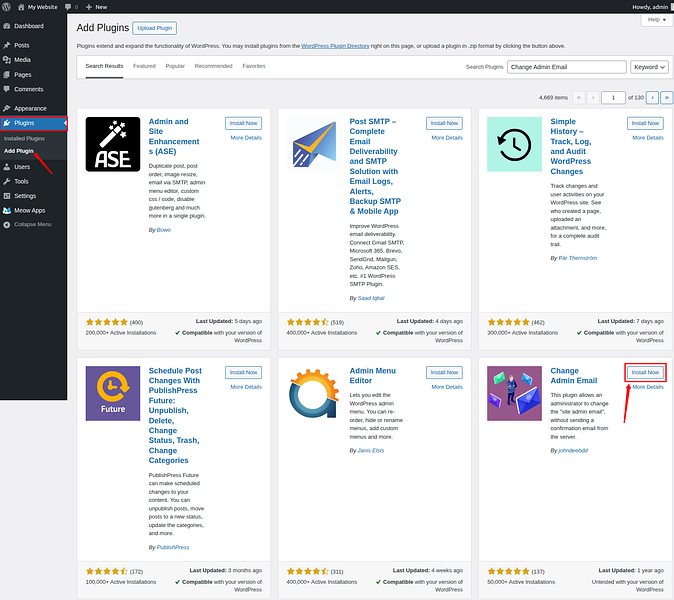Screen dimensions: 674x600
Task: Click the WordPress logo in admin bar
Action: [8, 6]
